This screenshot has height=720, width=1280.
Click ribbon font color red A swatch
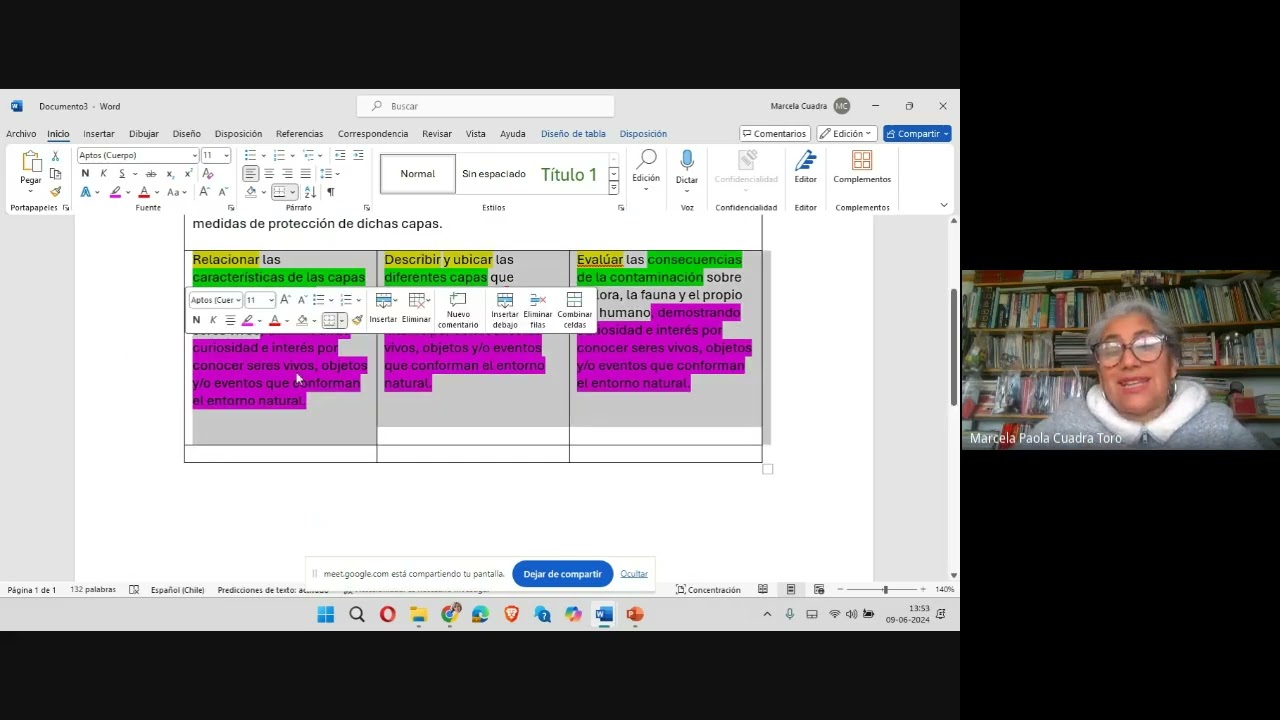pyautogui.click(x=144, y=192)
